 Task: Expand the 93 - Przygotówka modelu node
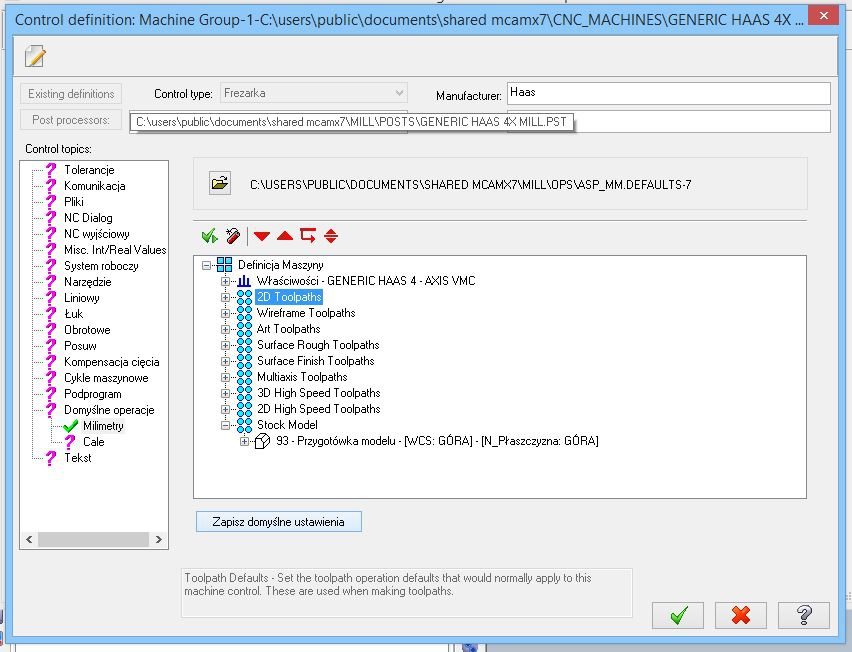click(x=245, y=441)
